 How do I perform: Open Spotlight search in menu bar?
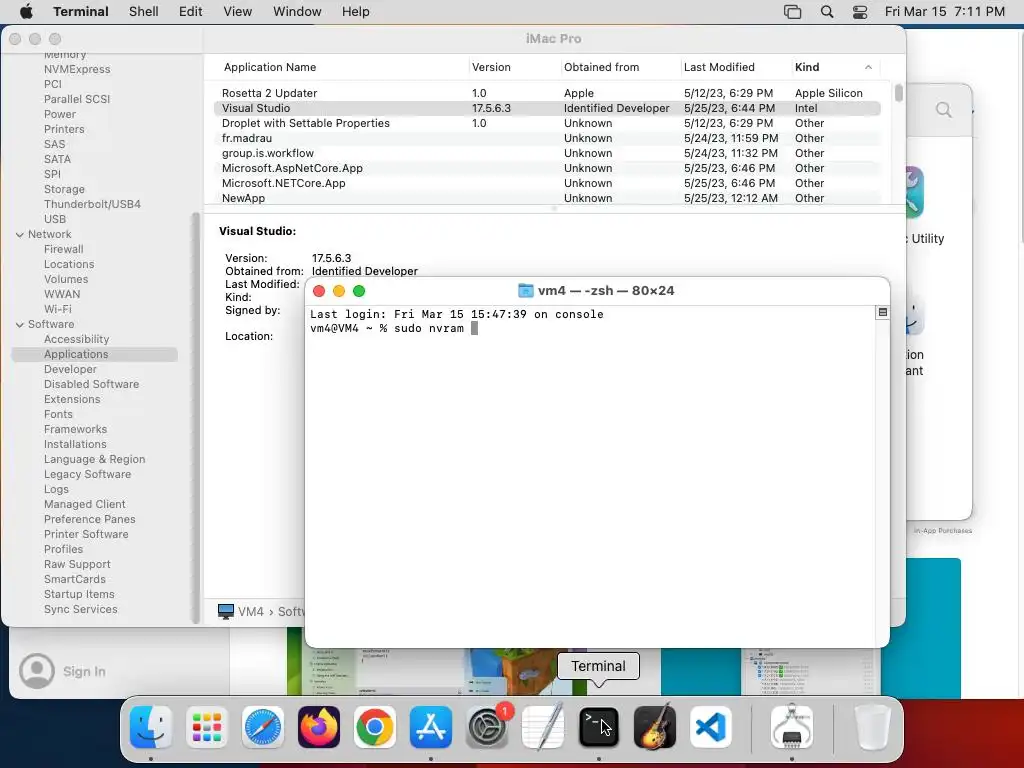[x=827, y=12]
